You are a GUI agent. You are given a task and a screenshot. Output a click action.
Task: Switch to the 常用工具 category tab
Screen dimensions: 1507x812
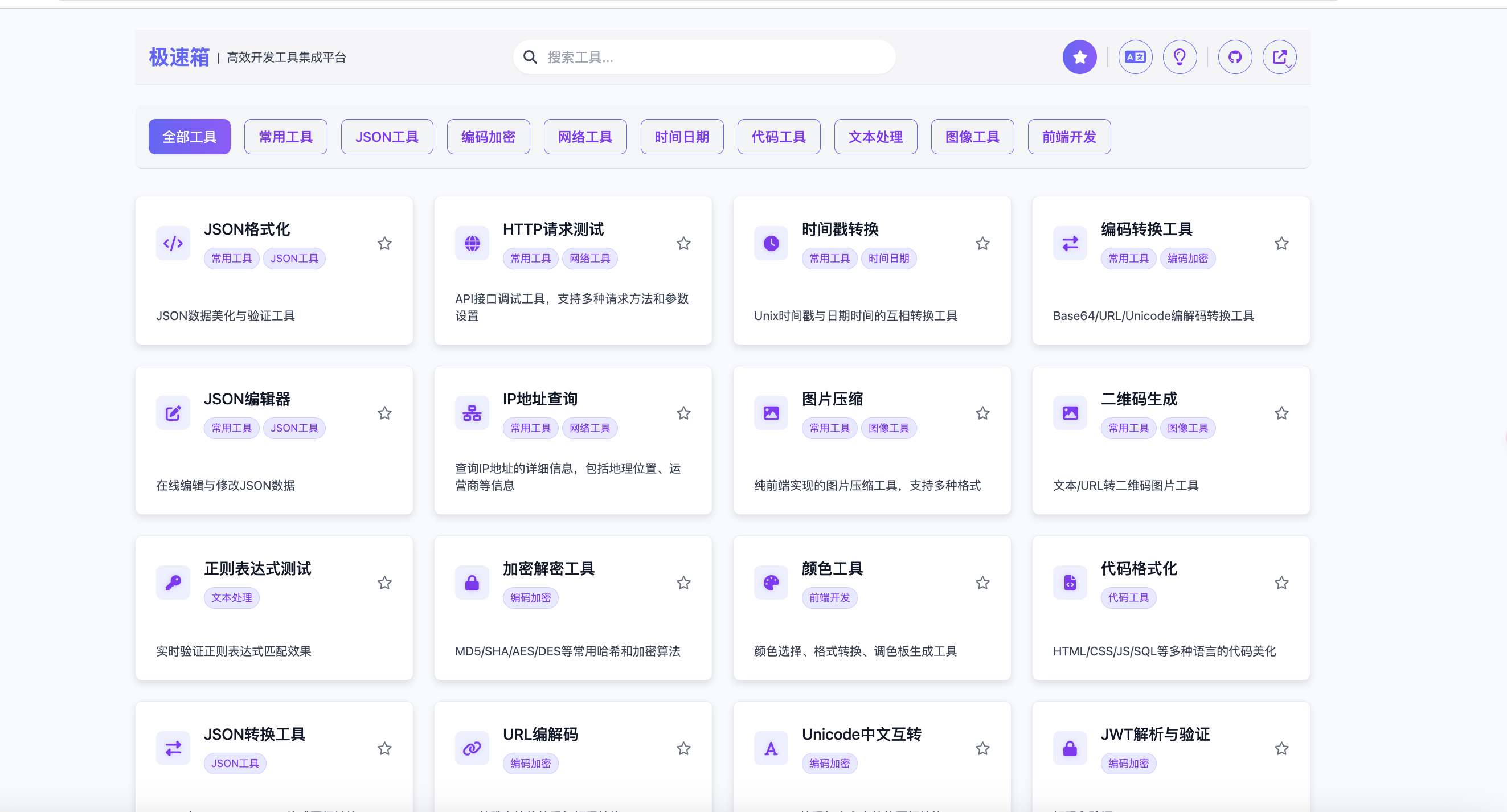(x=285, y=137)
